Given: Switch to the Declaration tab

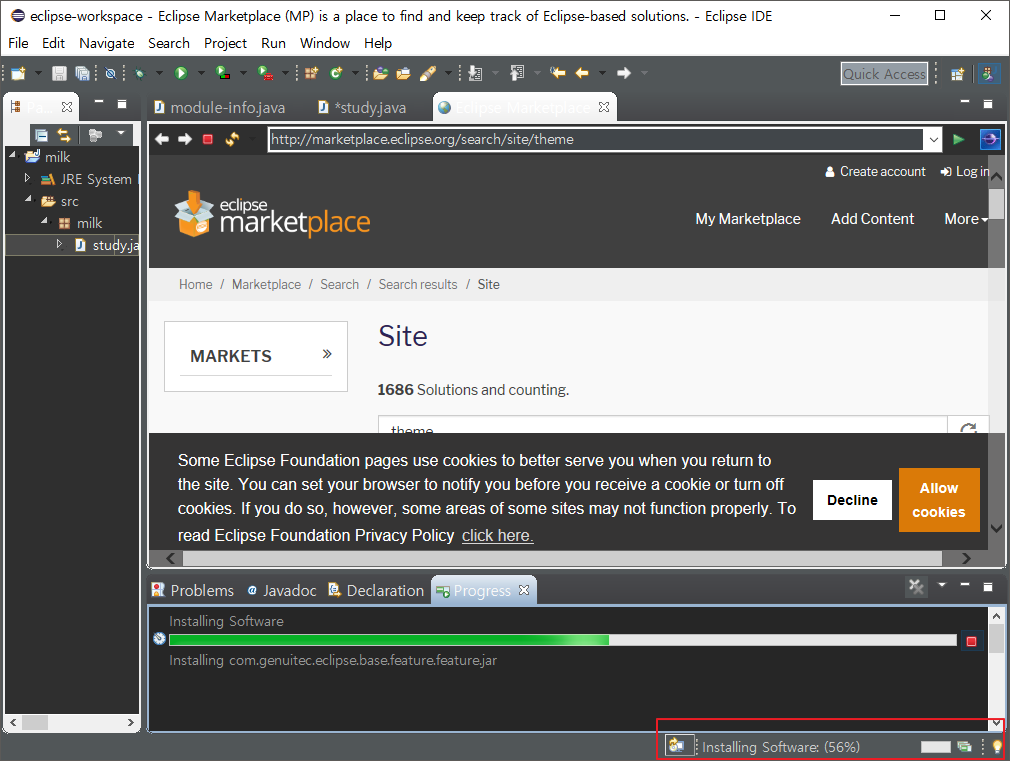Looking at the screenshot, I should click(x=377, y=590).
